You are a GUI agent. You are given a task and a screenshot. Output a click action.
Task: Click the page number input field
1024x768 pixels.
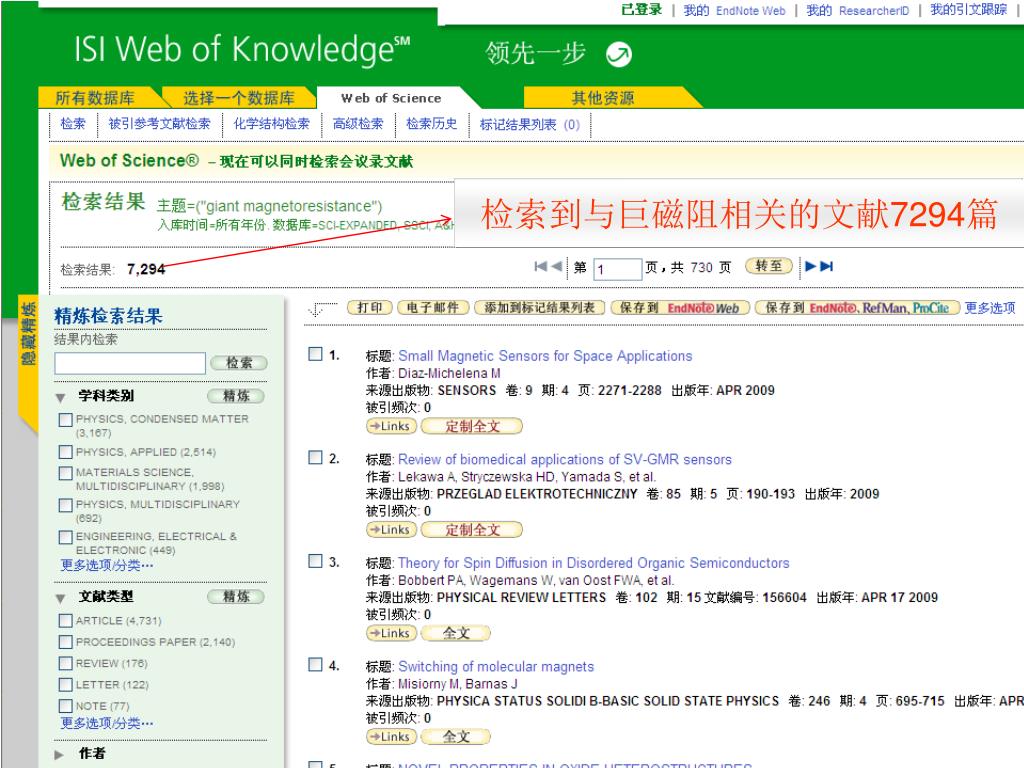(617, 268)
